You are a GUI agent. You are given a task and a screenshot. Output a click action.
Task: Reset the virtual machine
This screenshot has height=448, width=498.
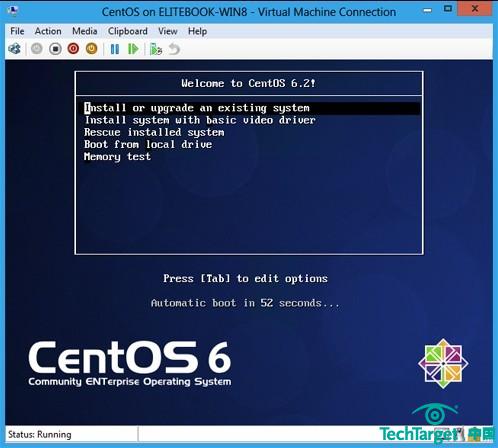coord(133,49)
